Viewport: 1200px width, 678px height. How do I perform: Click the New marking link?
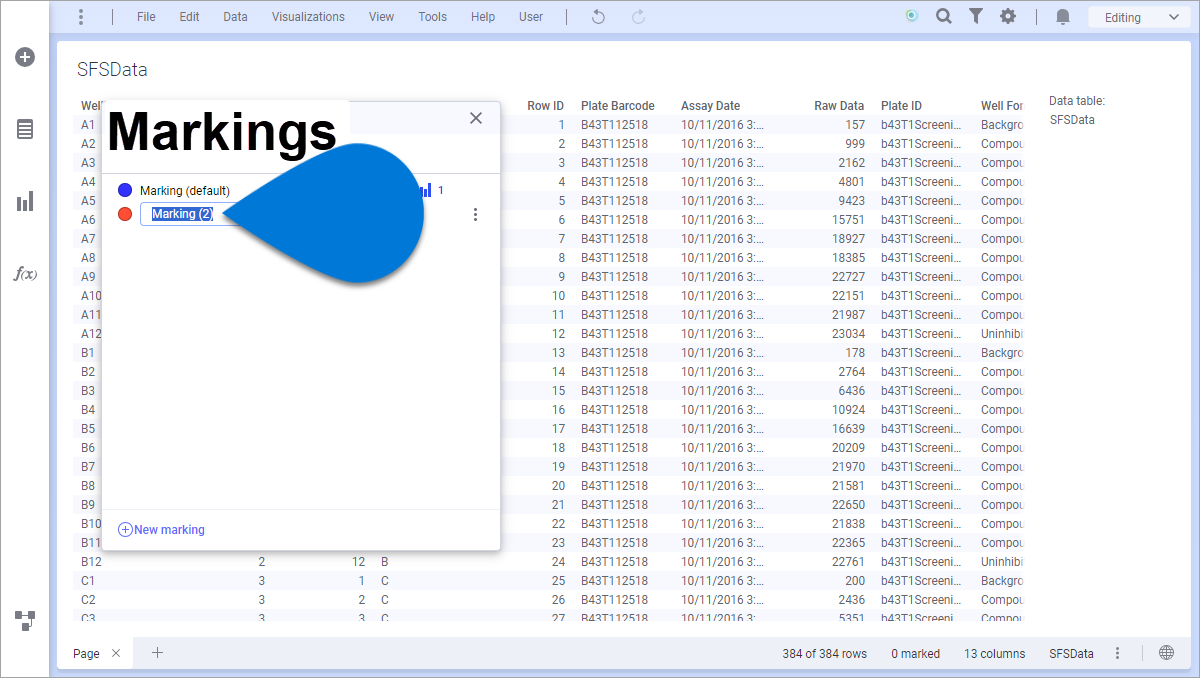(x=161, y=530)
